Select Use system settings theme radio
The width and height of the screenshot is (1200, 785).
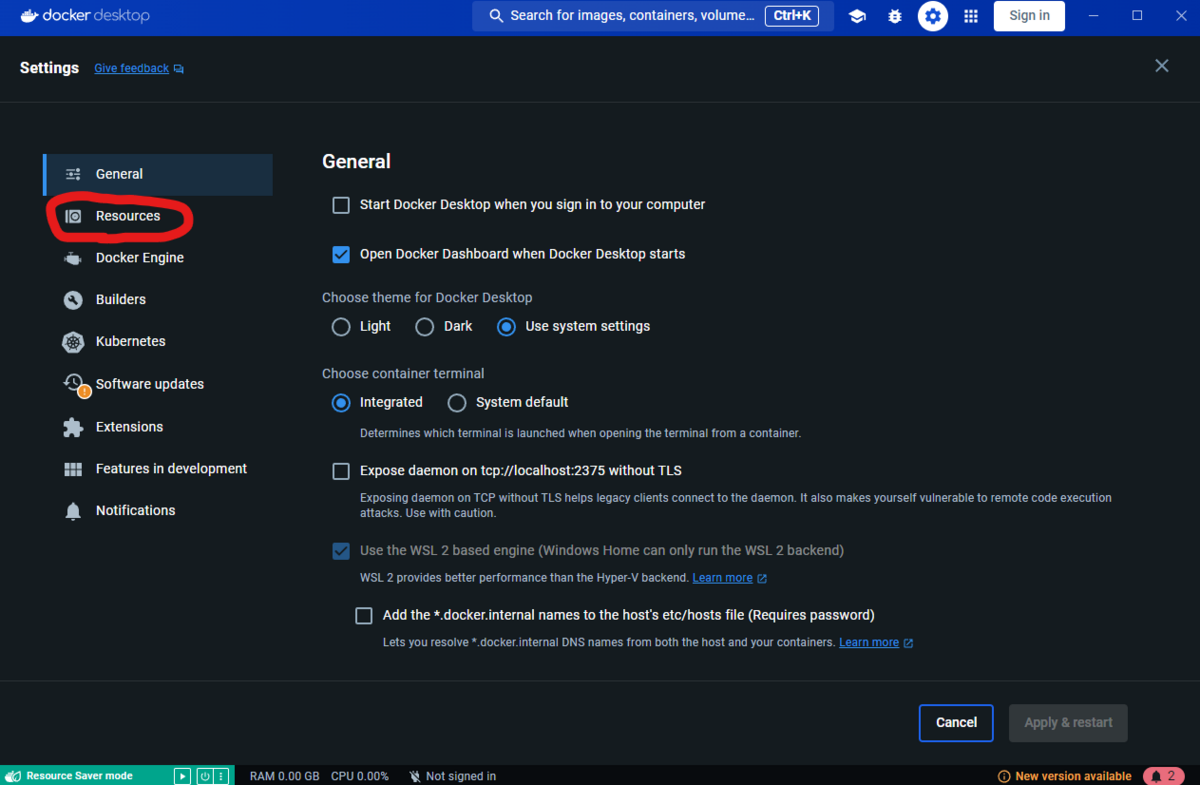pyautogui.click(x=507, y=327)
